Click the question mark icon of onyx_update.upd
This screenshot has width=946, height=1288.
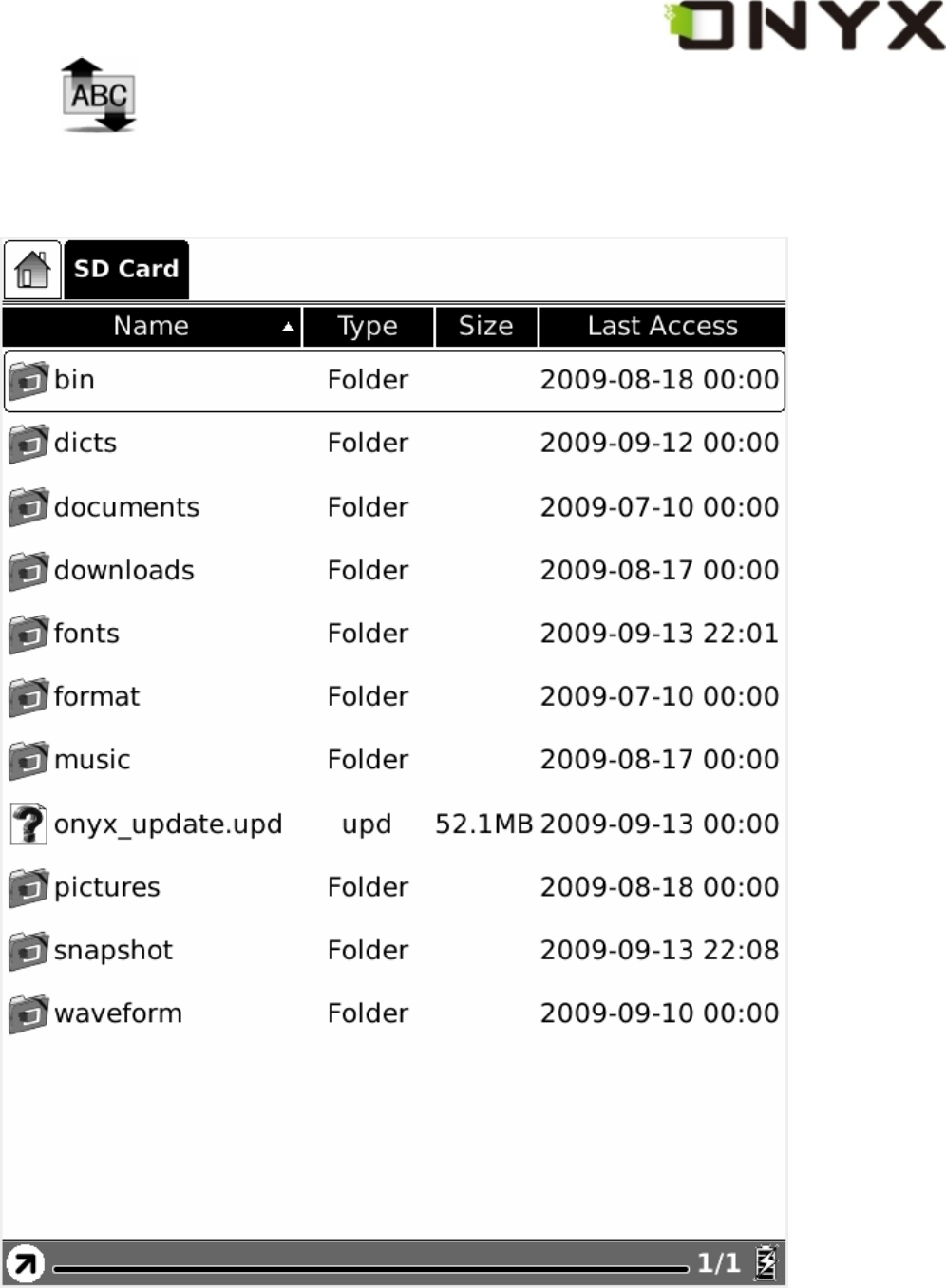pyautogui.click(x=28, y=824)
